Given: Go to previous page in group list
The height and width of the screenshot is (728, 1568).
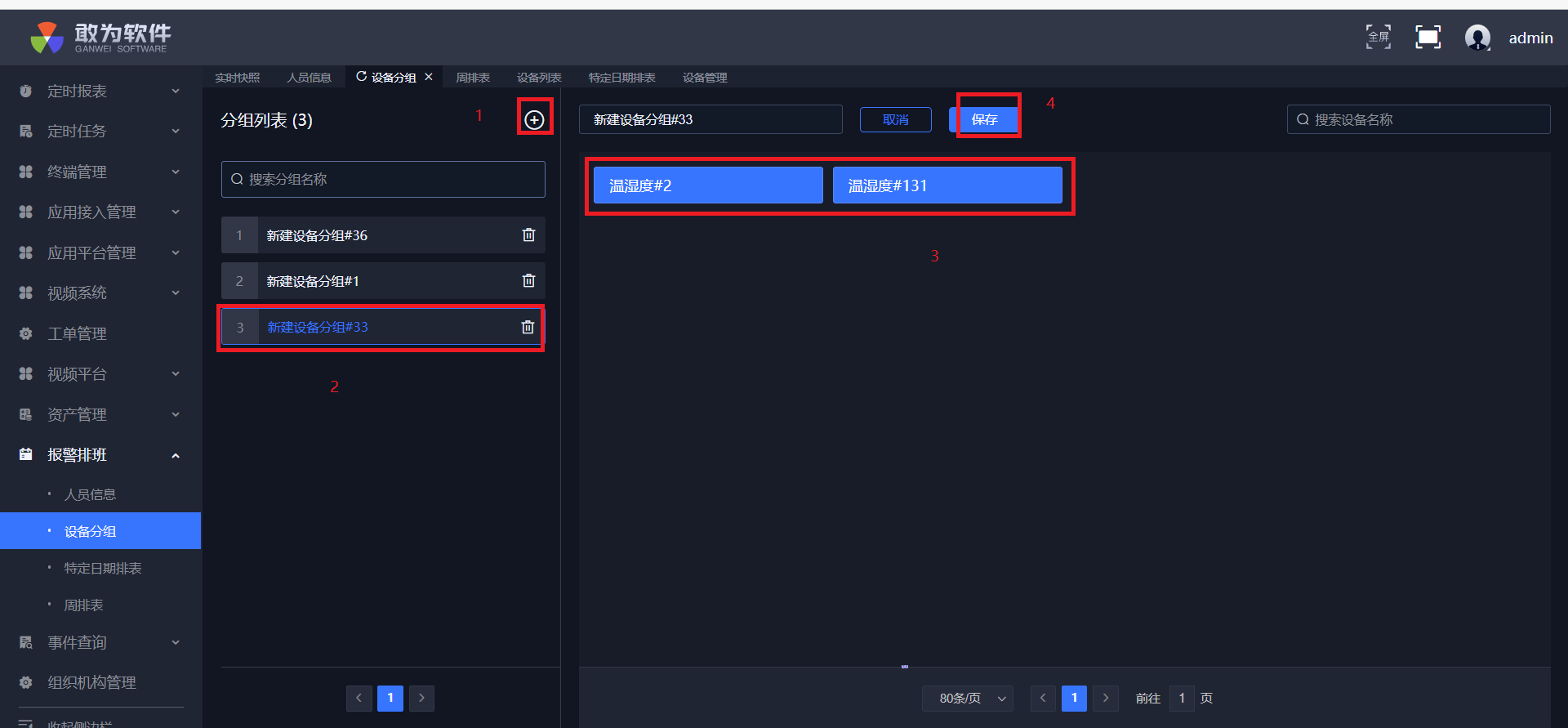Looking at the screenshot, I should [x=359, y=698].
